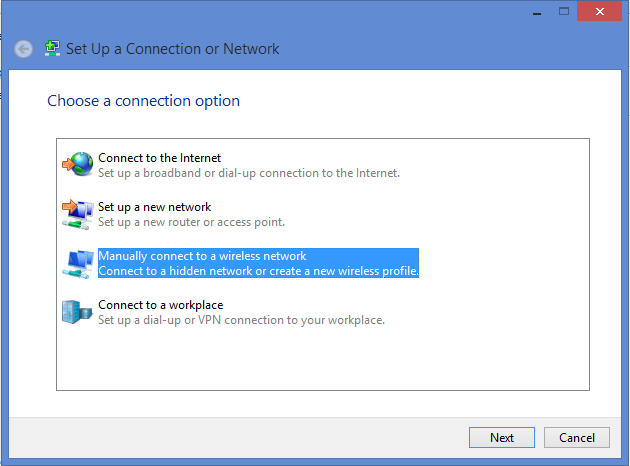Choose Connect to a workplace option
The height and width of the screenshot is (466, 630).
tap(161, 305)
